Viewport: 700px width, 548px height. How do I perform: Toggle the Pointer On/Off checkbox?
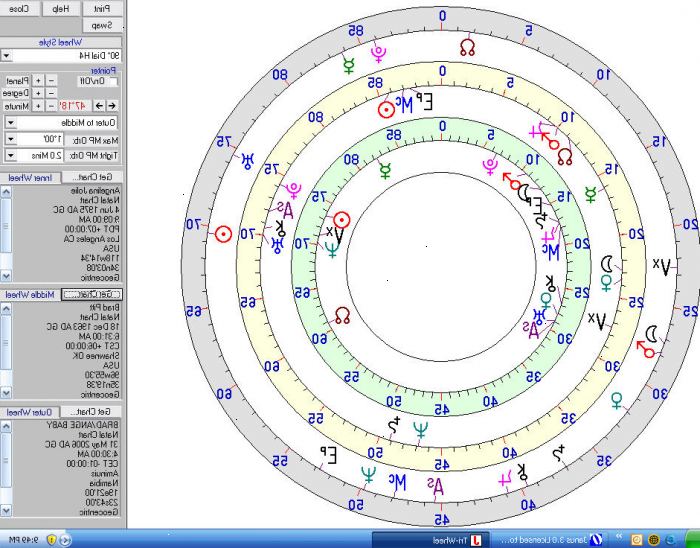[114, 81]
